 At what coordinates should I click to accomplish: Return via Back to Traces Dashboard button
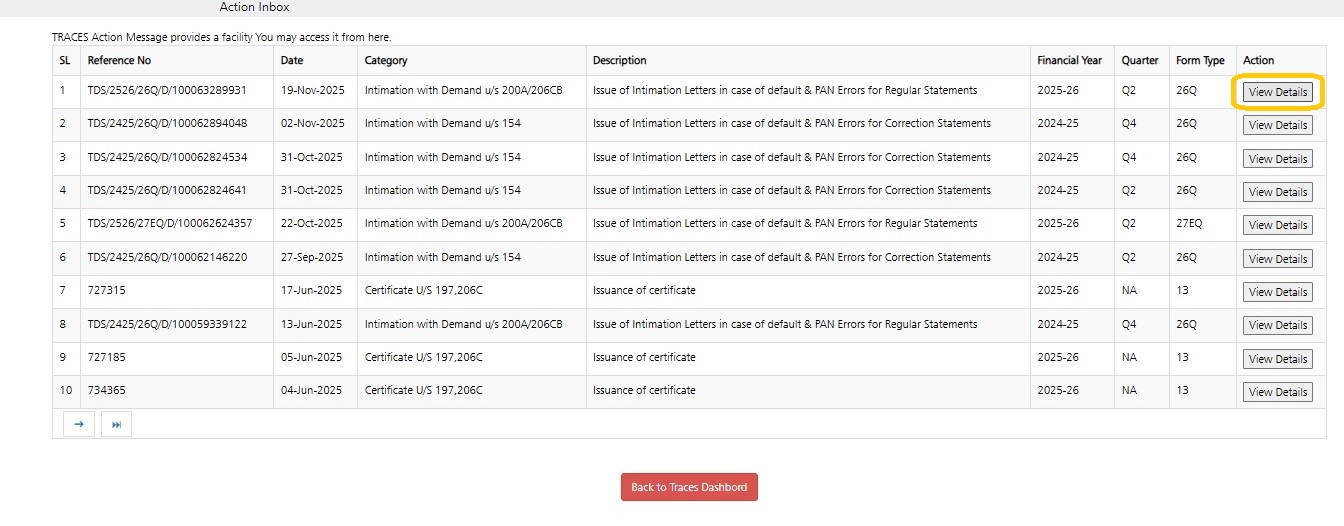(x=689, y=487)
